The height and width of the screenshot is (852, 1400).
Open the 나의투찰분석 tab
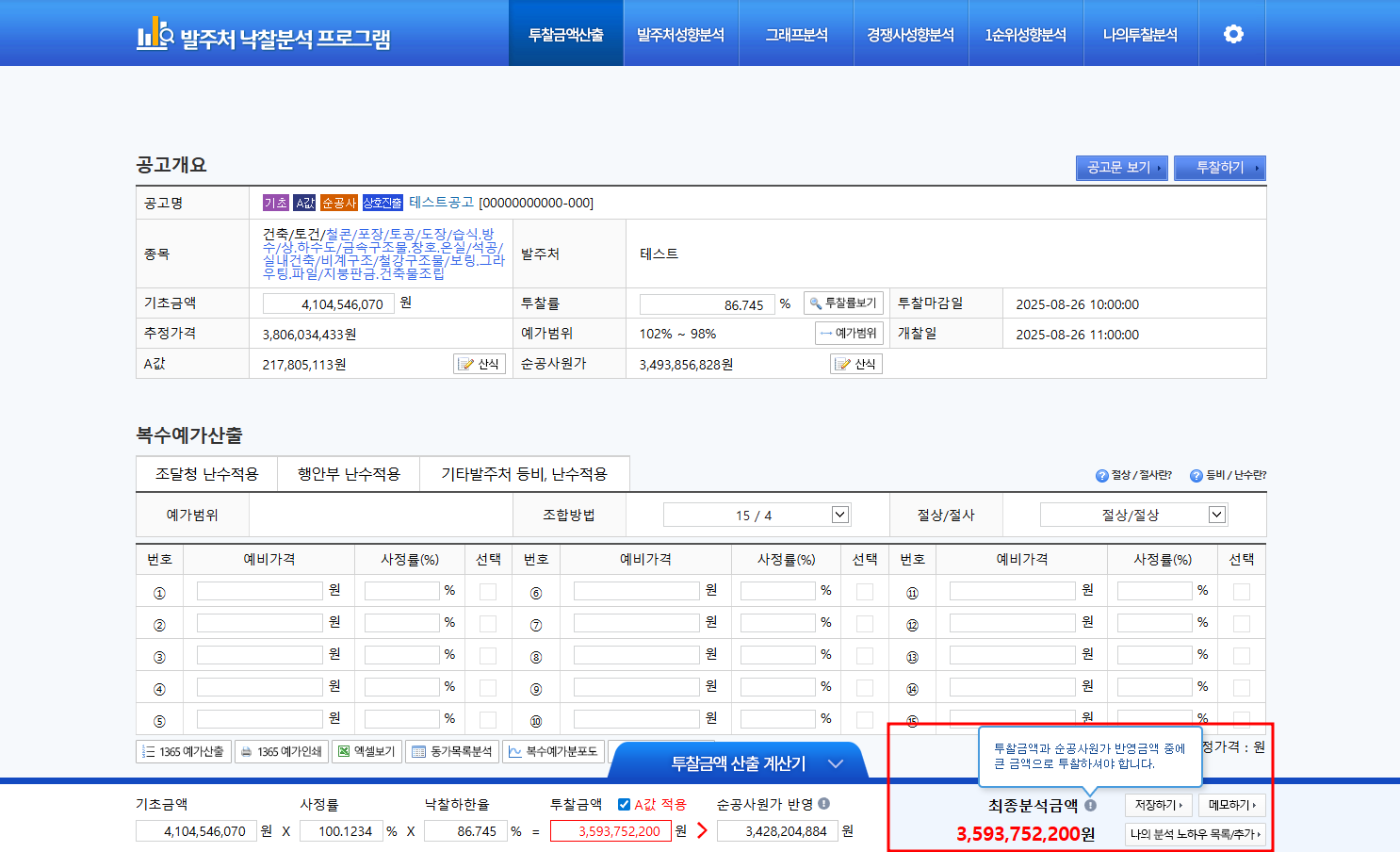(x=1141, y=34)
